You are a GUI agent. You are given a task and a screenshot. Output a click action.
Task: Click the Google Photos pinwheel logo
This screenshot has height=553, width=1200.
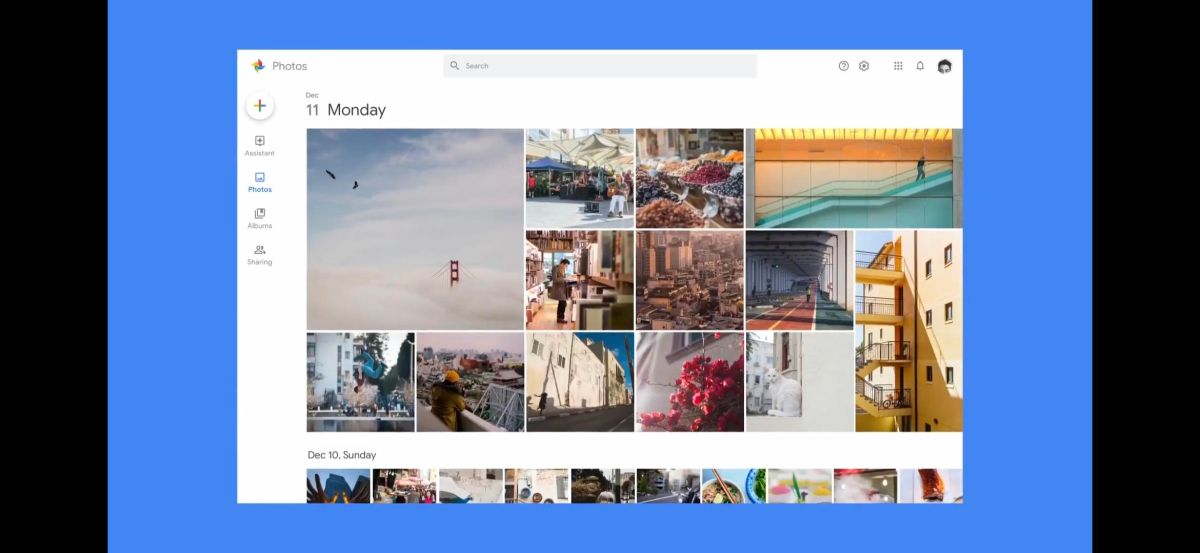(259, 66)
